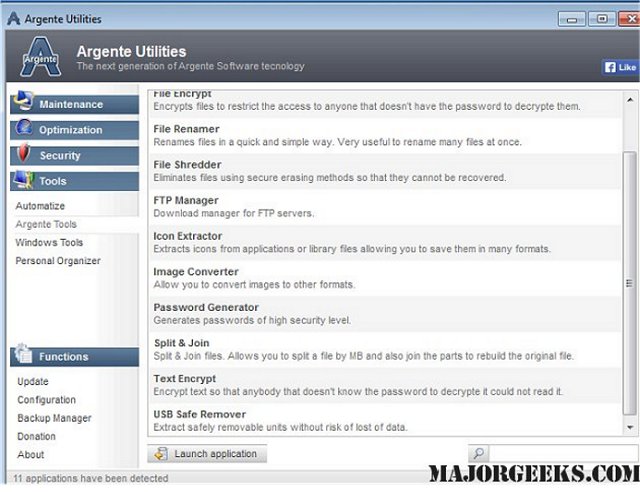Click the Facebook Like button
The width and height of the screenshot is (640, 492).
coord(620,67)
